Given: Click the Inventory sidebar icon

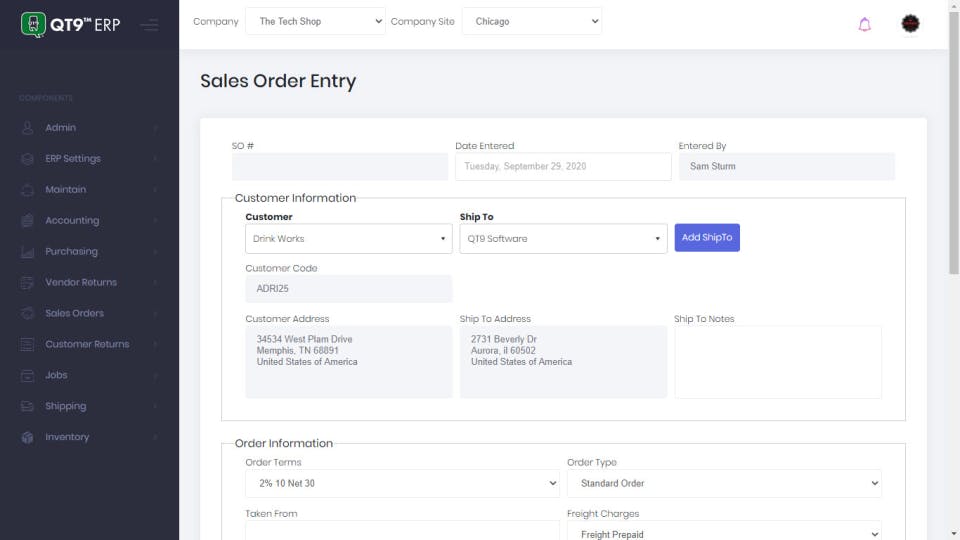Looking at the screenshot, I should pyautogui.click(x=27, y=438).
